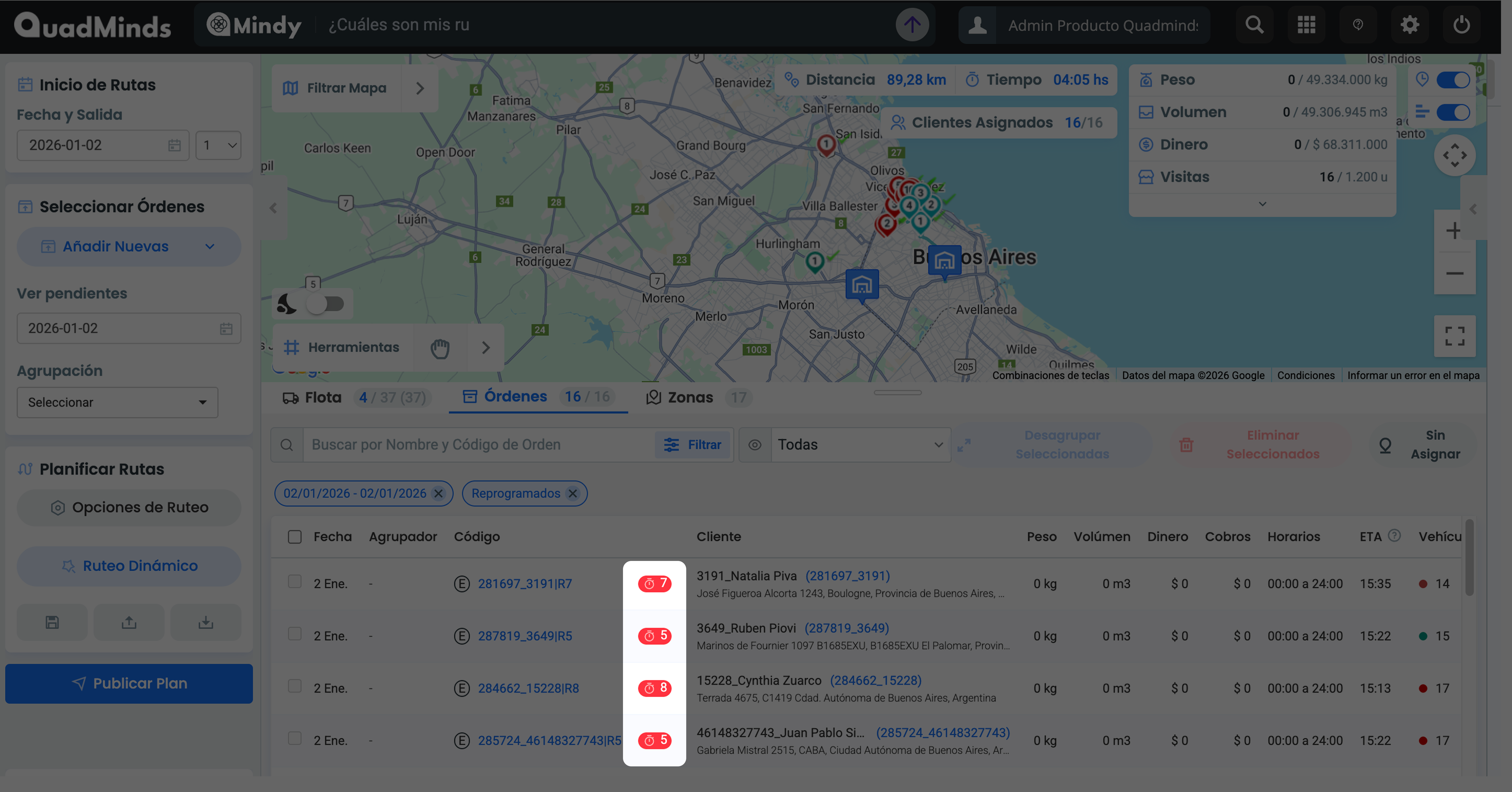Click the download icon in Planificar Rutas
1512x792 pixels.
point(205,622)
